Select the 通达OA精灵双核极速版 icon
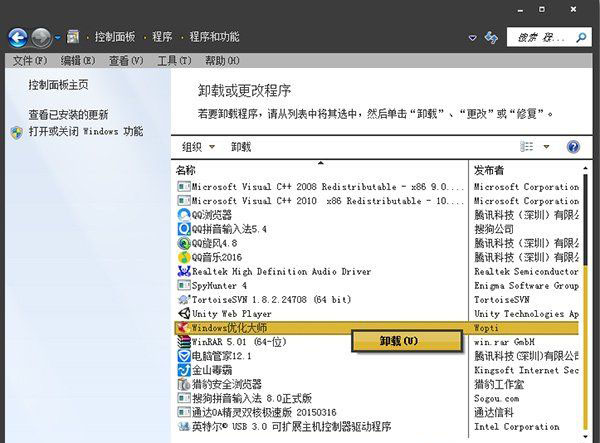This screenshot has width=600, height=443. pyautogui.click(x=184, y=412)
